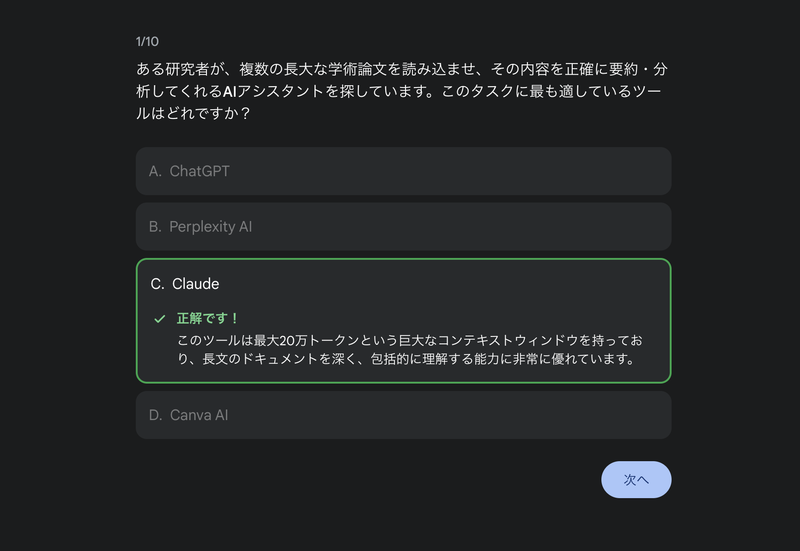Click the explanation text below 正解です！
This screenshot has height=551, width=800.
click(x=406, y=349)
